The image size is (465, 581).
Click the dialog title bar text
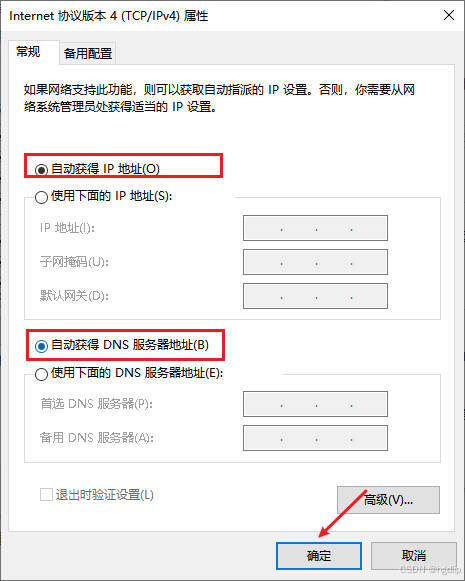[109, 16]
